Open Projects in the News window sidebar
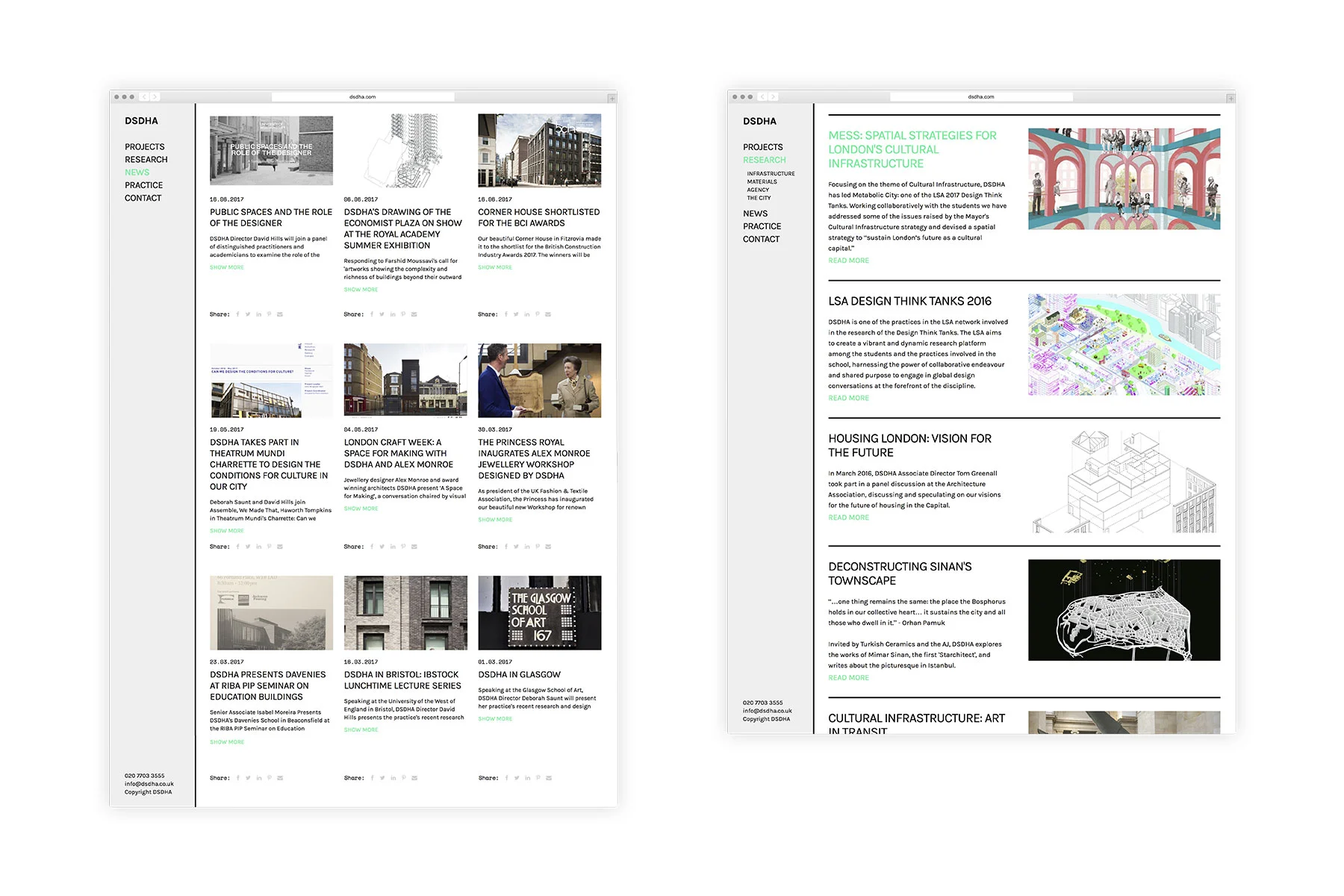The height and width of the screenshot is (896, 1344). (145, 147)
